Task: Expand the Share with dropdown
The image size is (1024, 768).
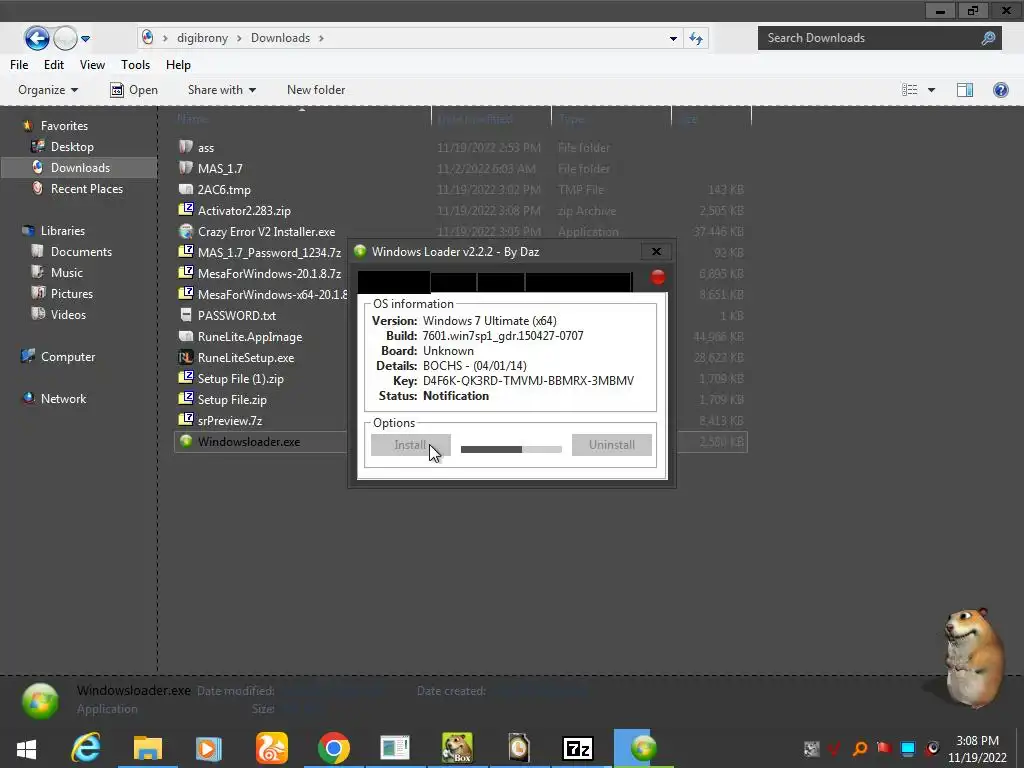Action: [222, 89]
